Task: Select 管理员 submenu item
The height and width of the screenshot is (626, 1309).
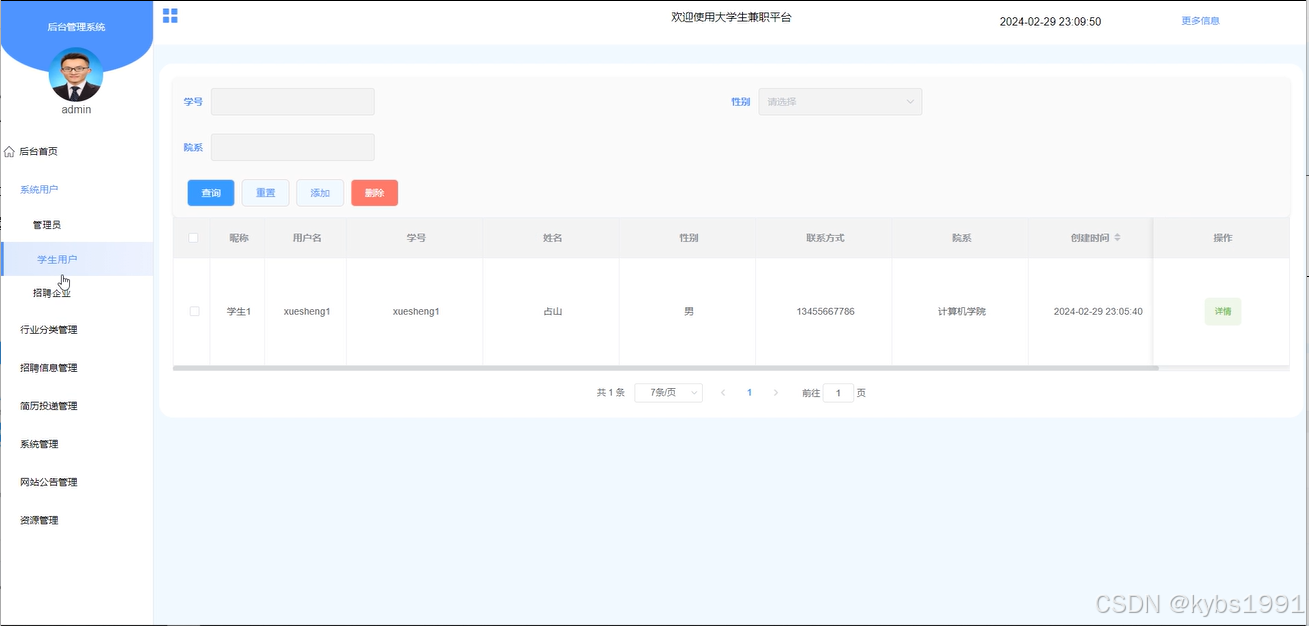Action: pos(47,225)
